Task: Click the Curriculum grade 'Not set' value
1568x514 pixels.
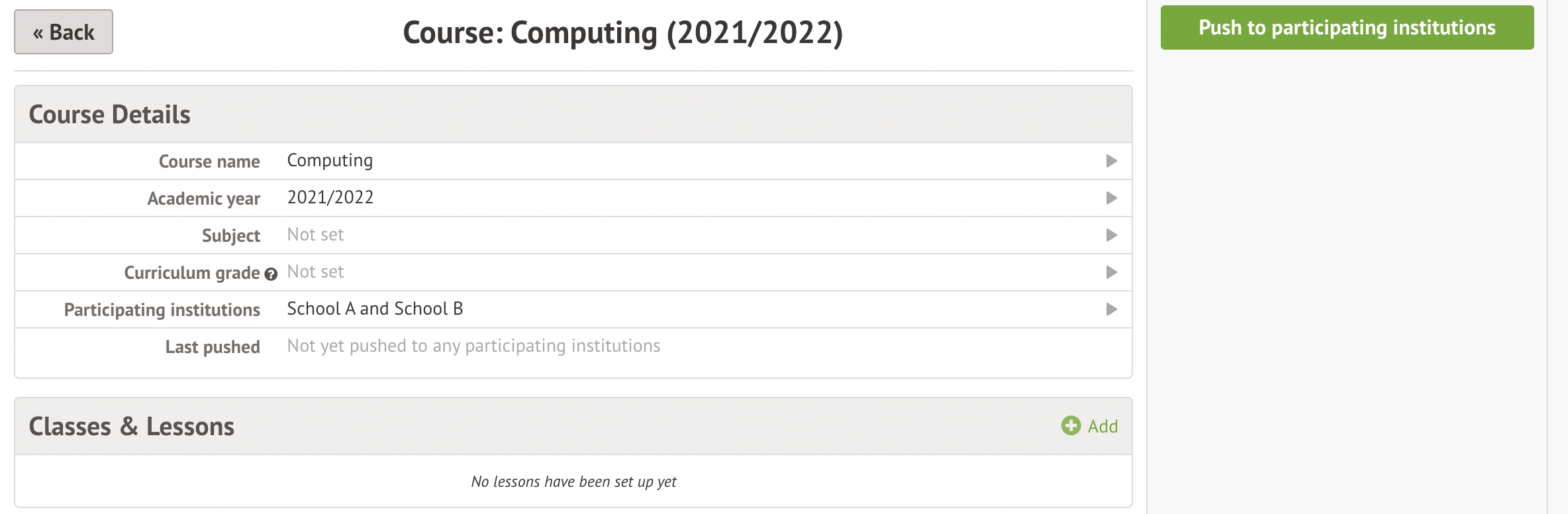Action: tap(315, 272)
